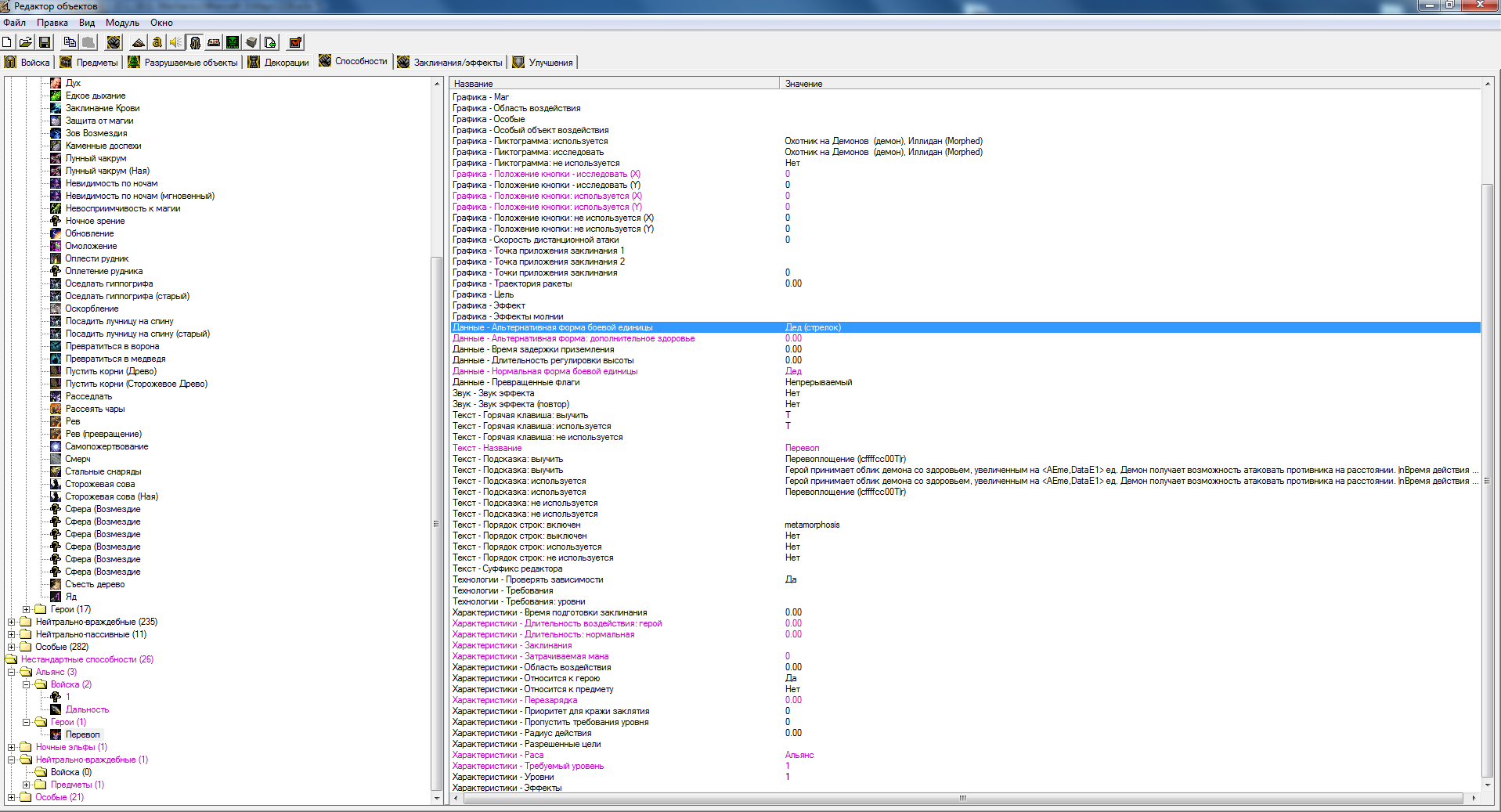Open the Import Manager toolbar icon
Image resolution: width=1501 pixels, height=812 pixels.
point(270,42)
